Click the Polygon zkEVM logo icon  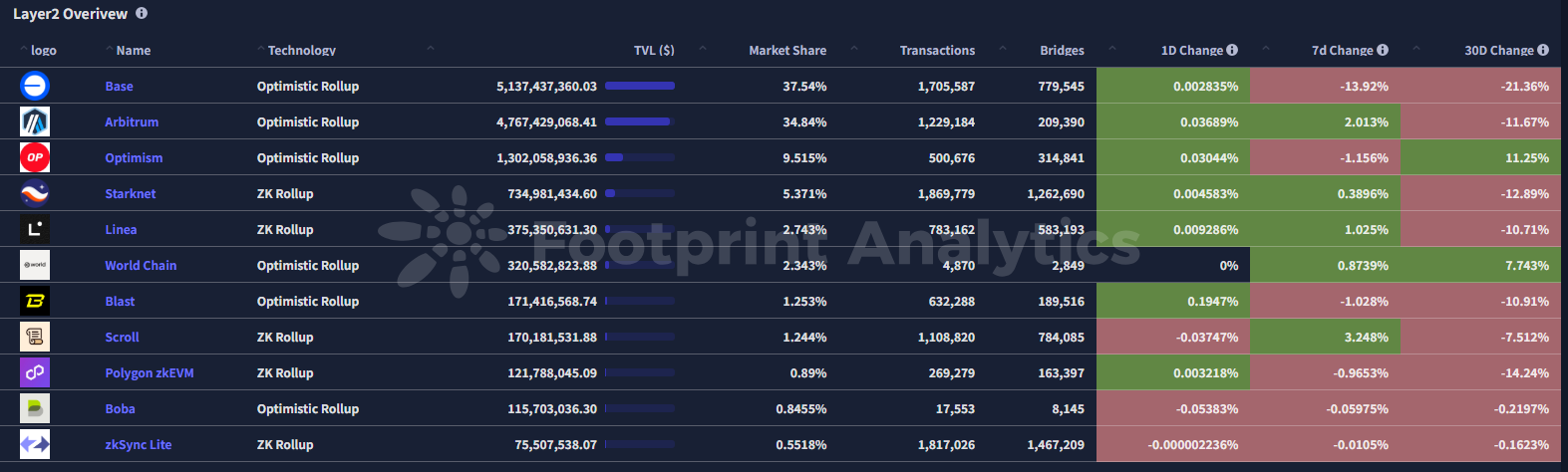35,372
